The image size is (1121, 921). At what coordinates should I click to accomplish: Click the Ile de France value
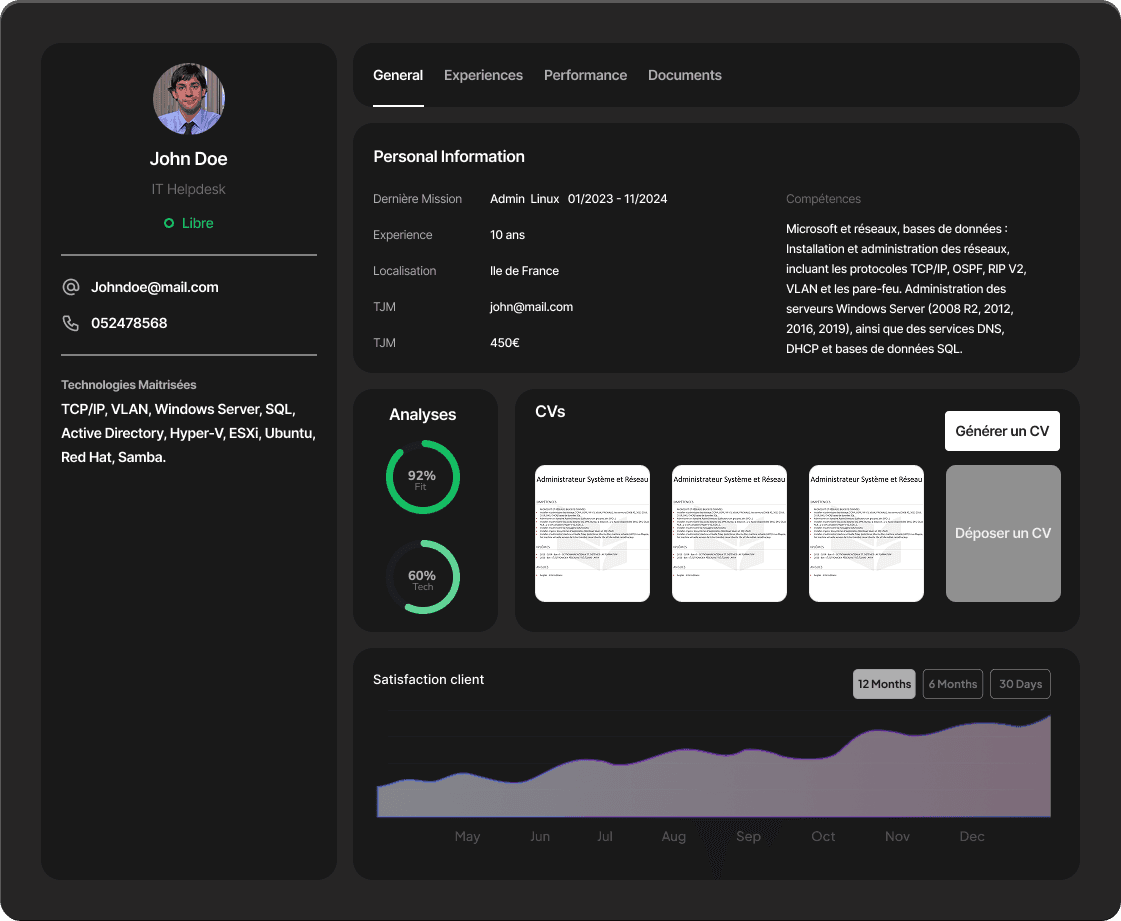point(525,271)
